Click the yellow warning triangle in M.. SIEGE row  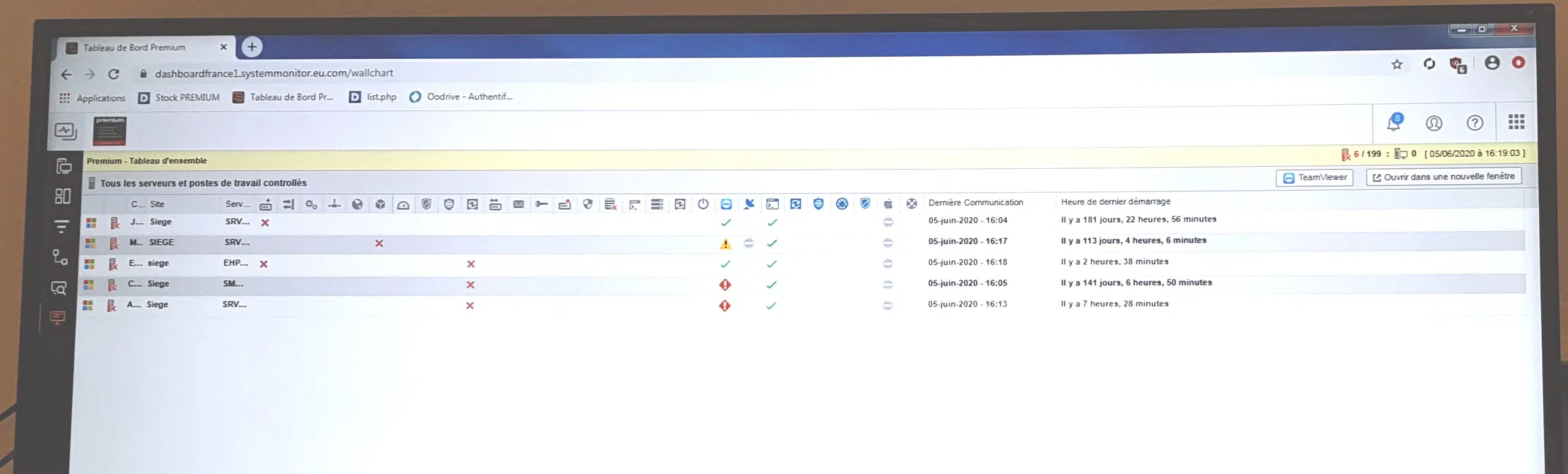[725, 244]
